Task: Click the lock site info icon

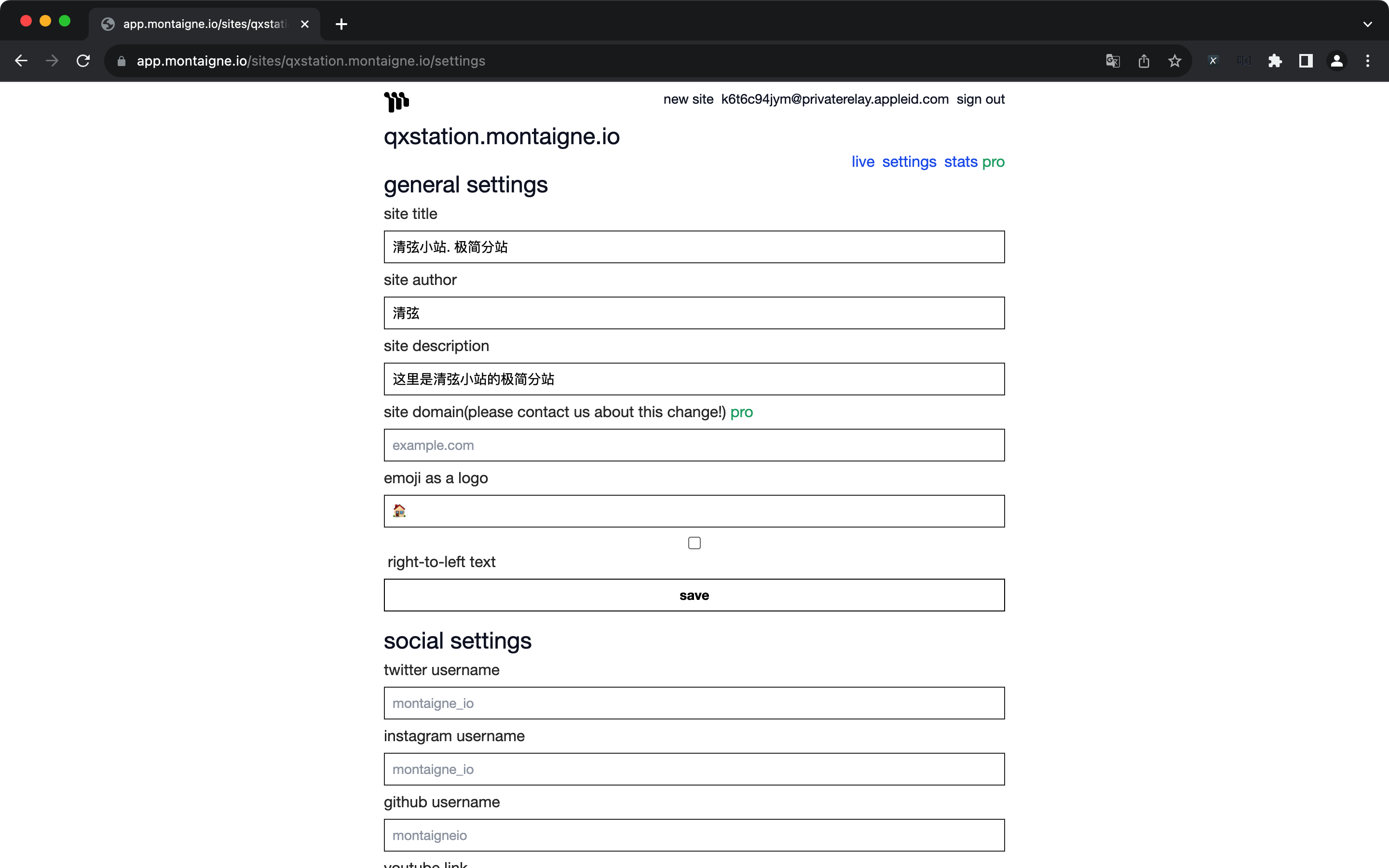Action: coord(121,61)
